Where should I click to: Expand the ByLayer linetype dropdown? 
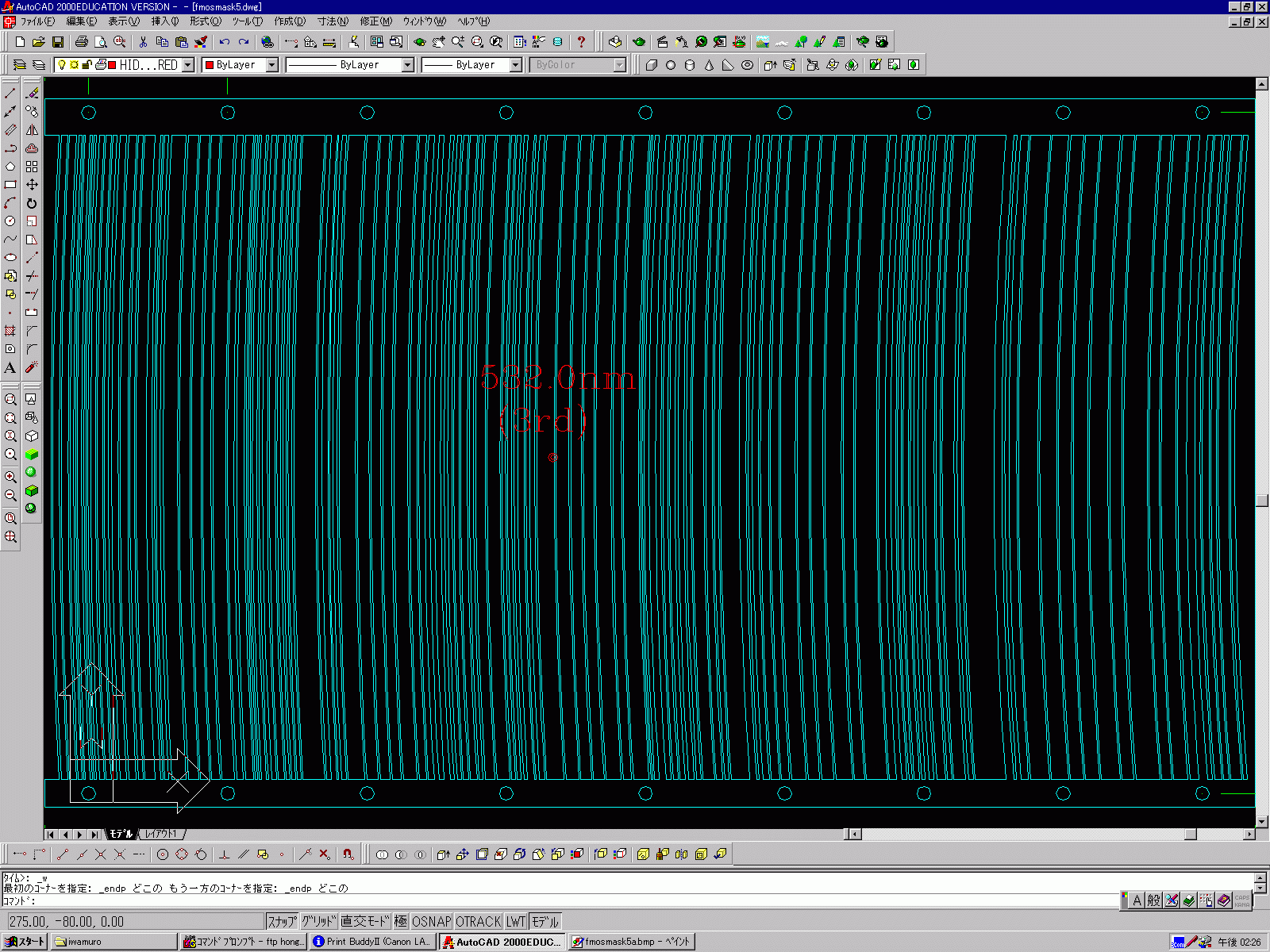[x=407, y=65]
